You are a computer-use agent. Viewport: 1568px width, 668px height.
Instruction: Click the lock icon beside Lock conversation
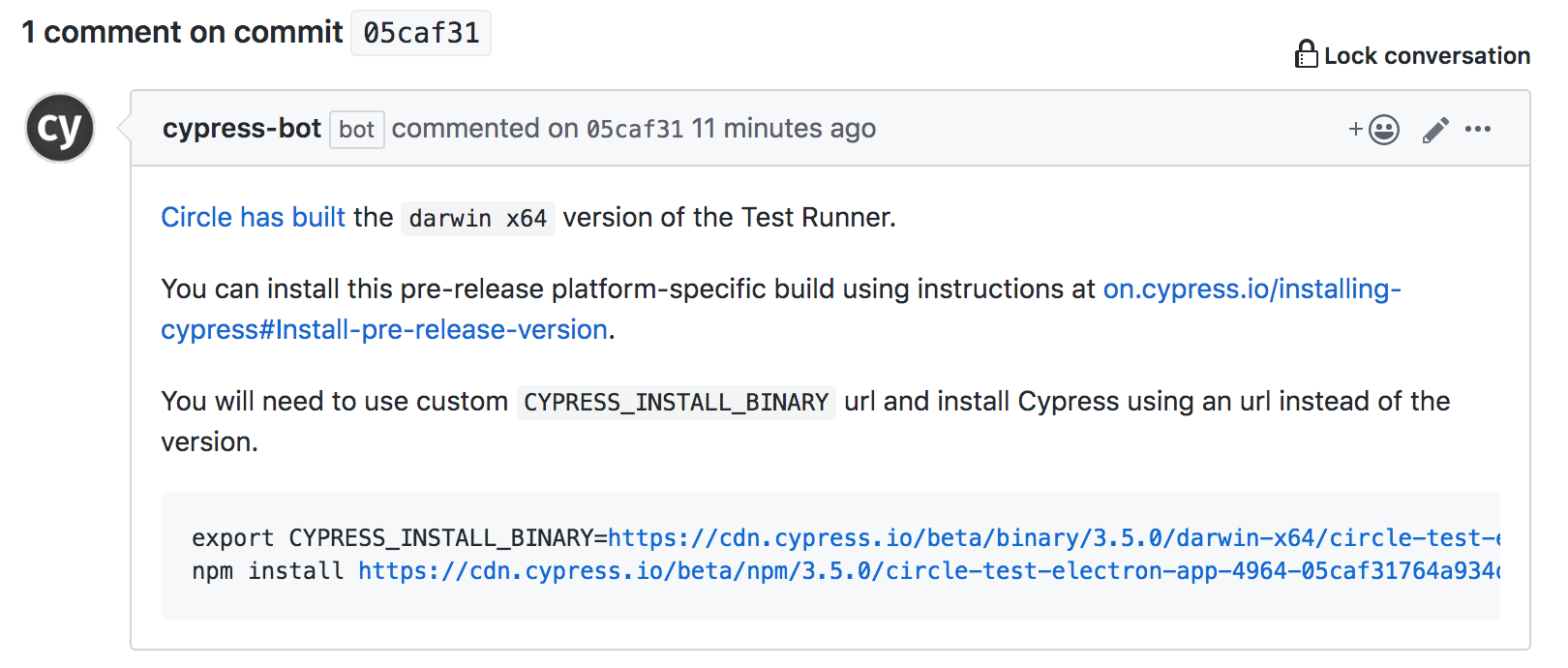click(1306, 53)
